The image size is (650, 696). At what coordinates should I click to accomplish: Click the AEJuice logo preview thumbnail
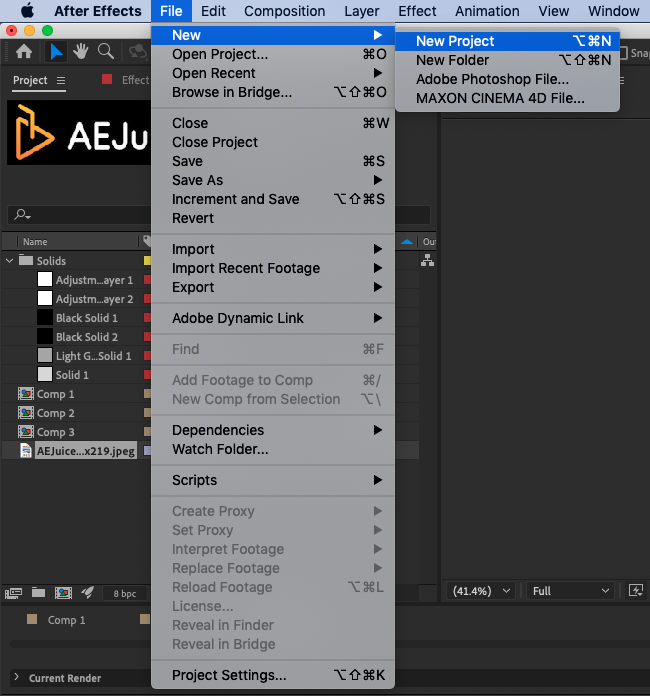pos(79,133)
